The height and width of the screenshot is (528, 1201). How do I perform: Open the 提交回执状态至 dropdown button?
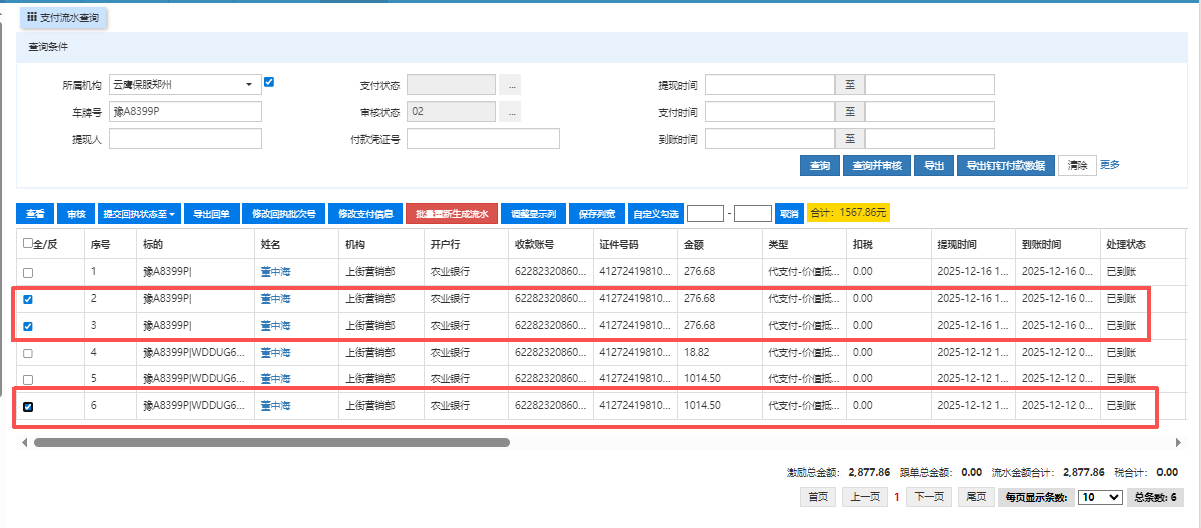point(139,214)
